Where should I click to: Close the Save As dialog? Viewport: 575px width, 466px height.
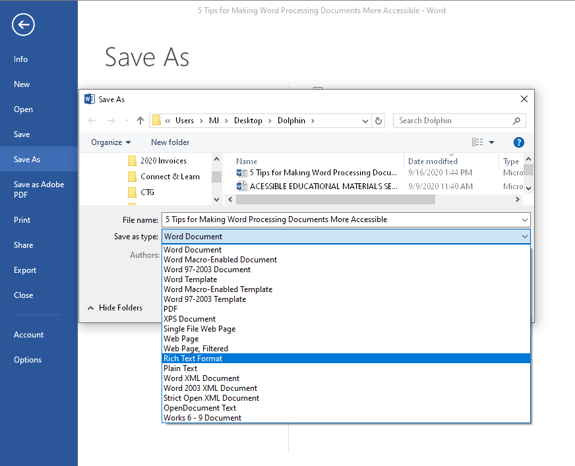(524, 99)
